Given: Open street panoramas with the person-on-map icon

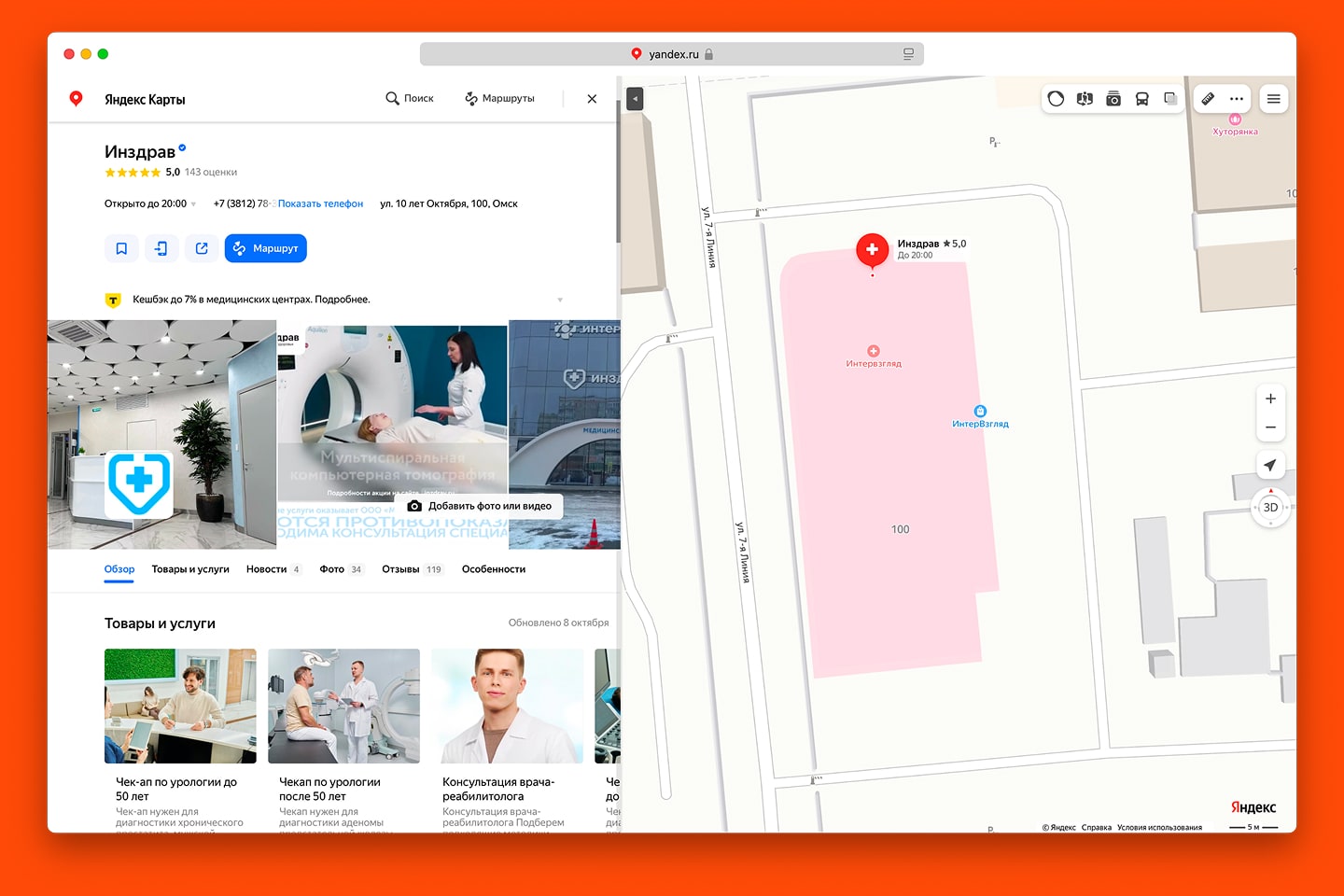Looking at the screenshot, I should tap(1085, 99).
